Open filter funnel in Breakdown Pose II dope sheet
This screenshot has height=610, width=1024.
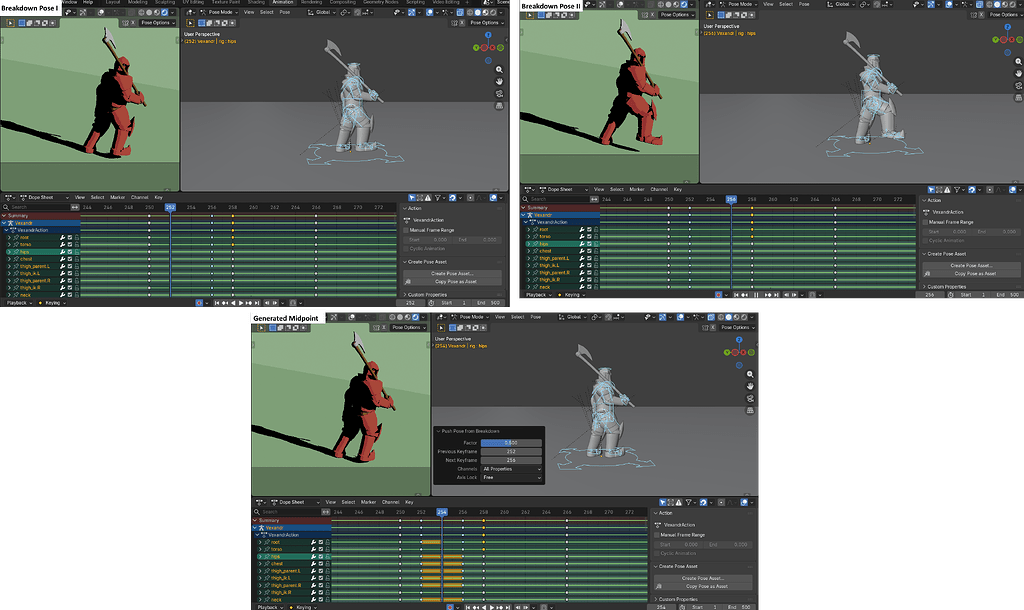point(957,189)
